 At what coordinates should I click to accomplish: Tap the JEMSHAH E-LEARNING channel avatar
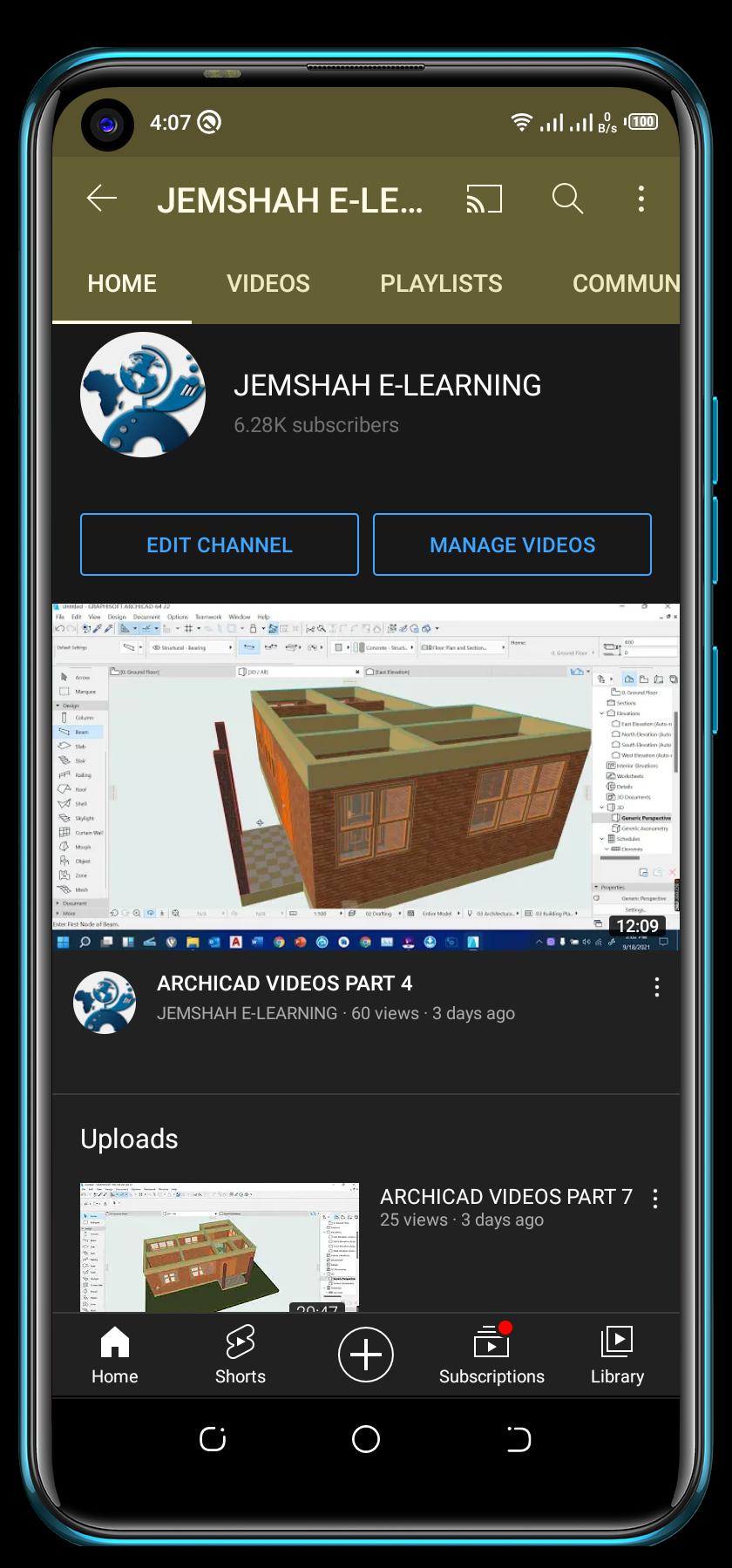click(143, 395)
